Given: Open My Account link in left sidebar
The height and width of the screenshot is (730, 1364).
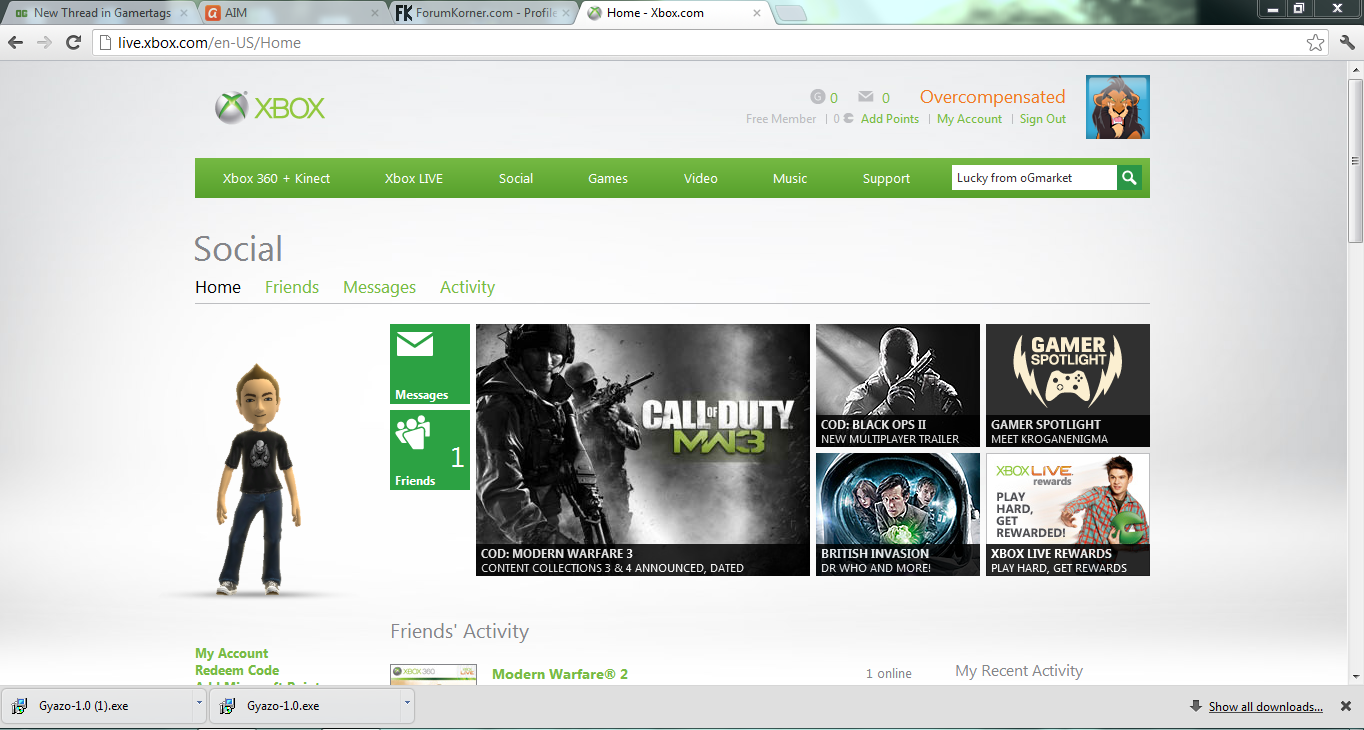Looking at the screenshot, I should 232,653.
